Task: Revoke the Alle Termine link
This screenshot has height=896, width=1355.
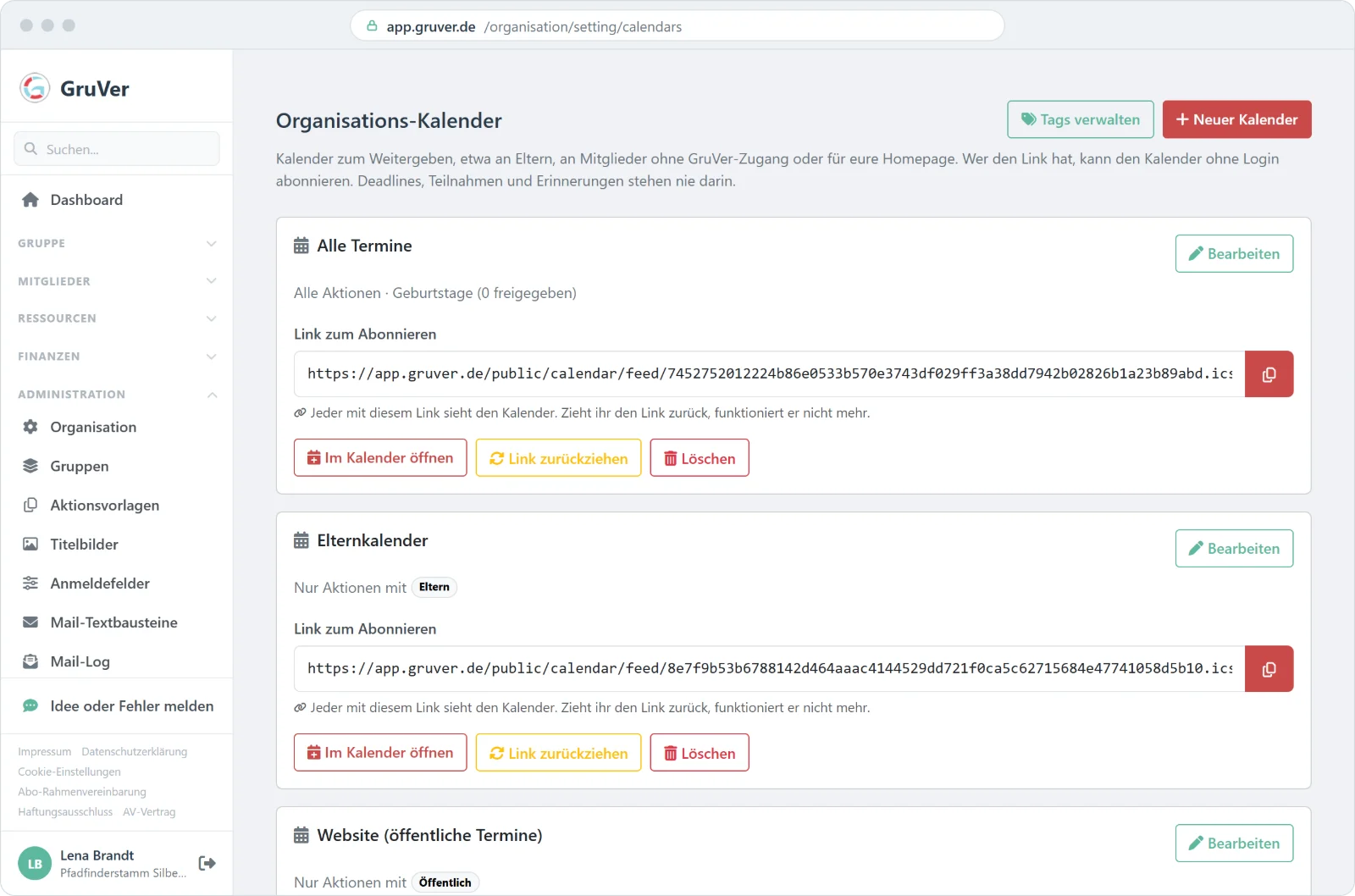Action: coord(559,457)
